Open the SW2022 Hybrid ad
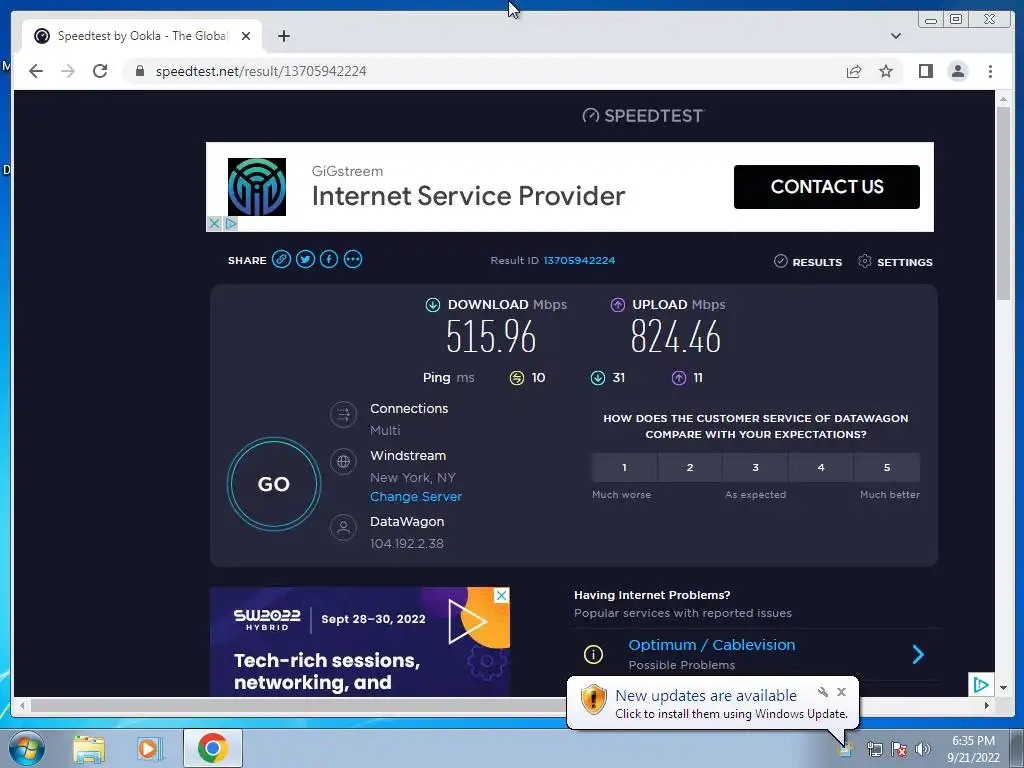The width and height of the screenshot is (1024, 768). [360, 643]
